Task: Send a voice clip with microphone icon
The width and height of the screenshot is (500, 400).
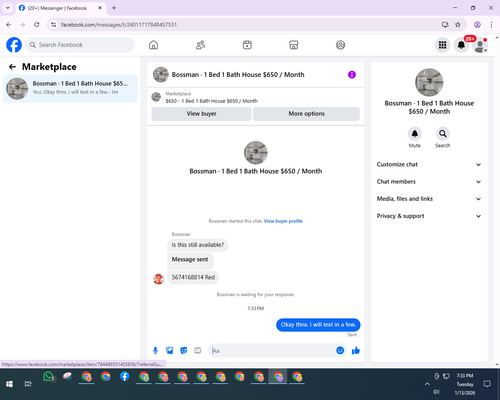Action: [x=155, y=350]
